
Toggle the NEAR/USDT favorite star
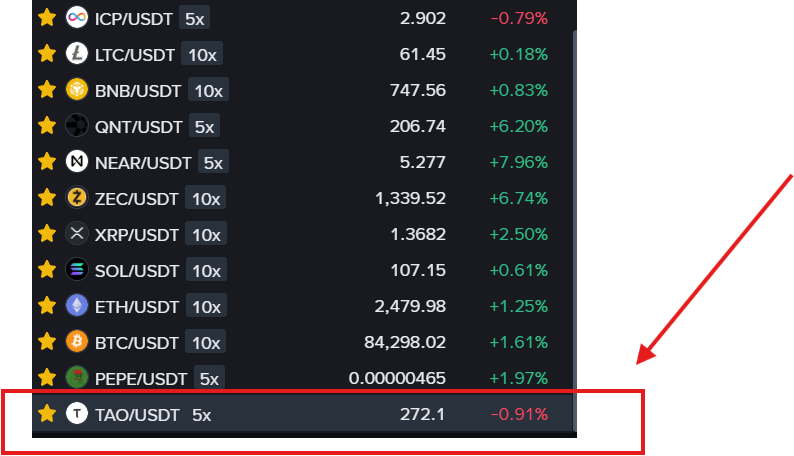click(47, 162)
